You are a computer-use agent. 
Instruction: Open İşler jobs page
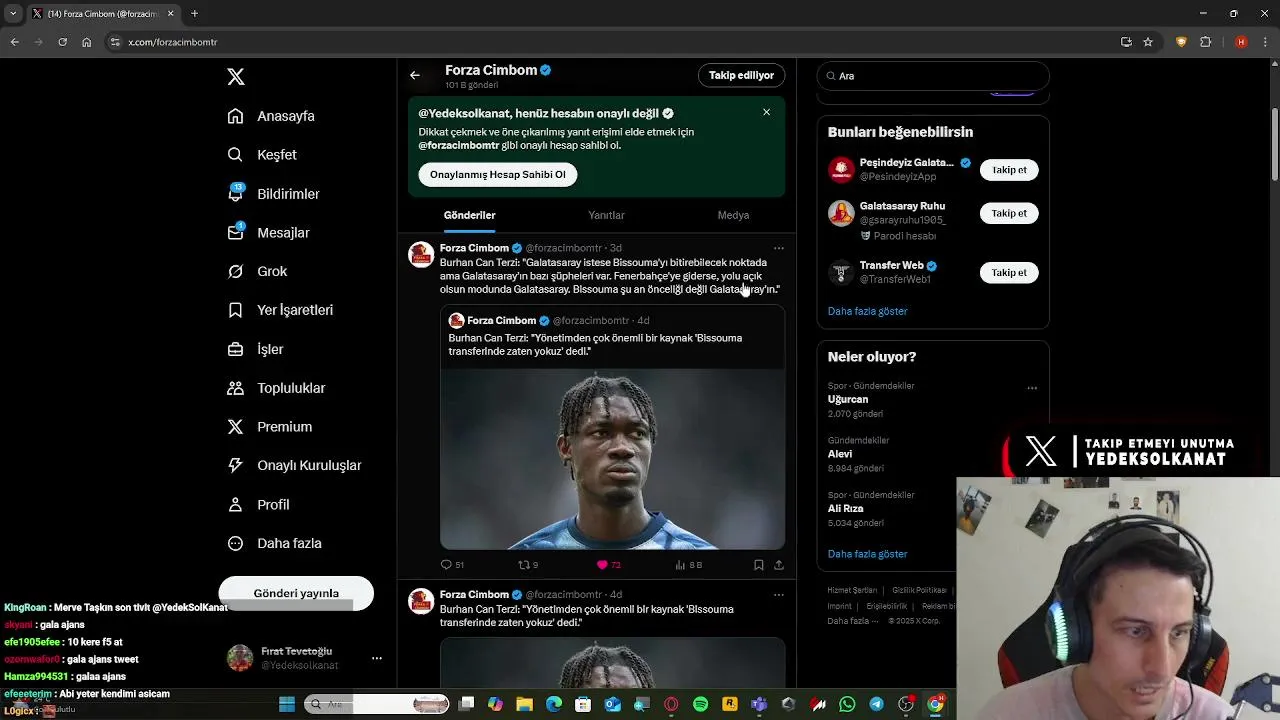255,349
